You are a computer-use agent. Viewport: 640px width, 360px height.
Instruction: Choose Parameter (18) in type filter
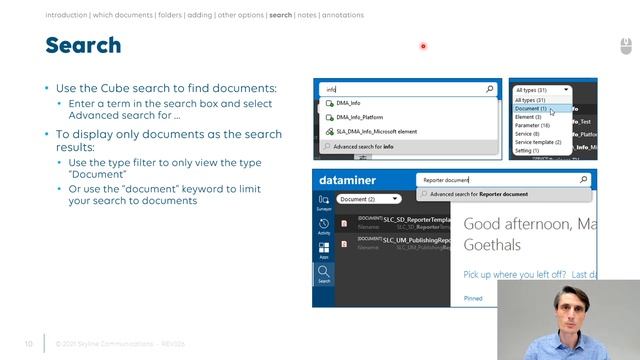tap(542, 125)
